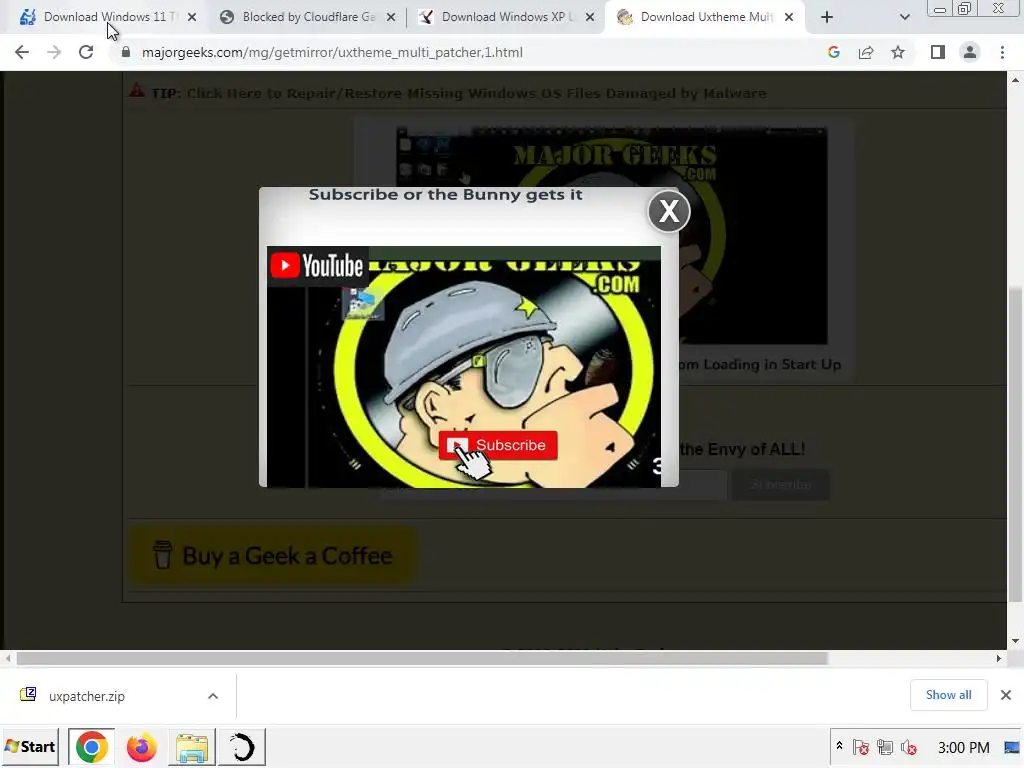Open the YouTube logo in the popup
The height and width of the screenshot is (768, 1024).
pyautogui.click(x=317, y=265)
